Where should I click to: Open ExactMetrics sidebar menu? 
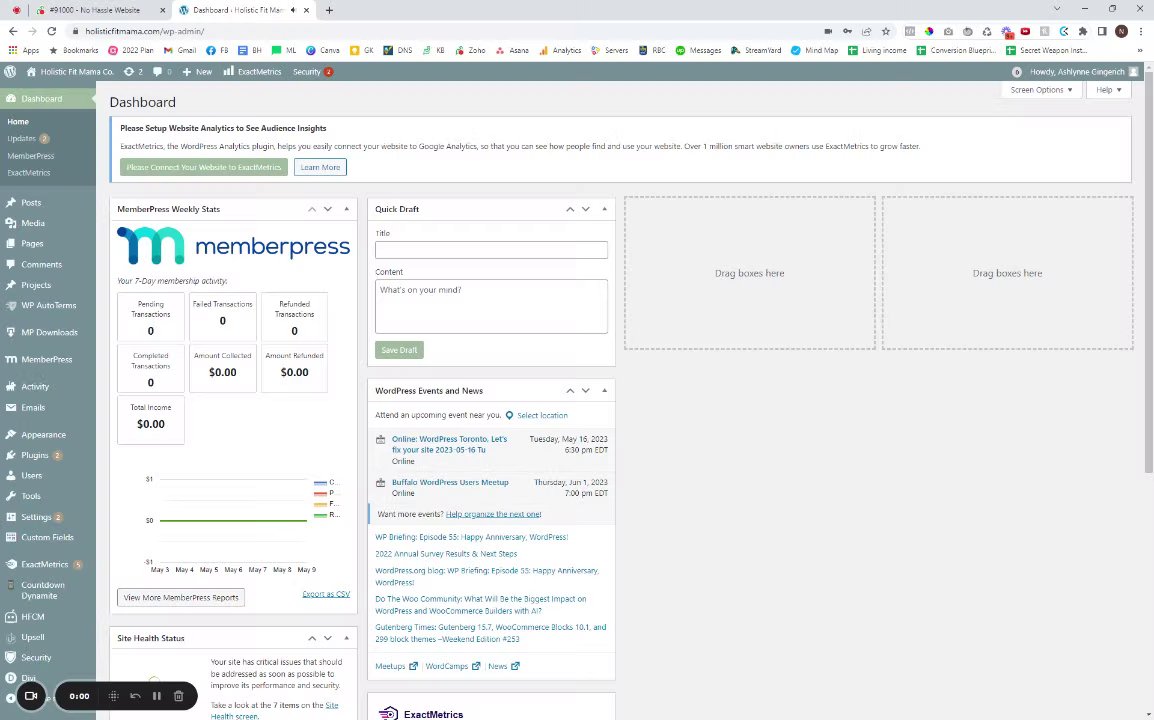pos(44,565)
